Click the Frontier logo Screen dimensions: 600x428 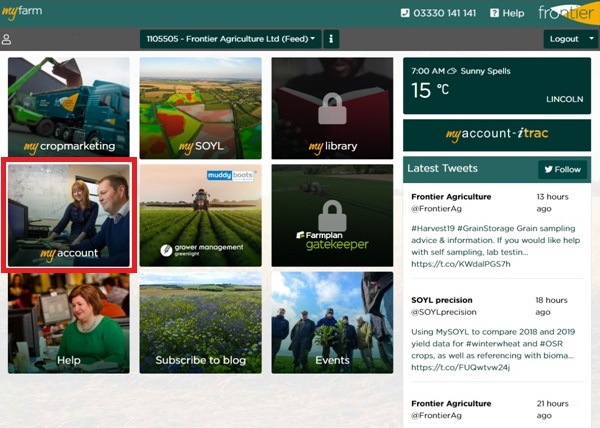coord(567,13)
